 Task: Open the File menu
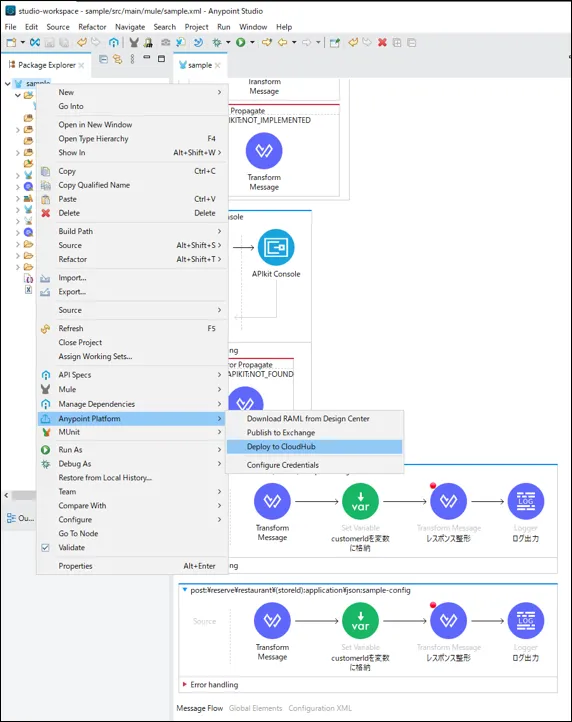[x=10, y=27]
